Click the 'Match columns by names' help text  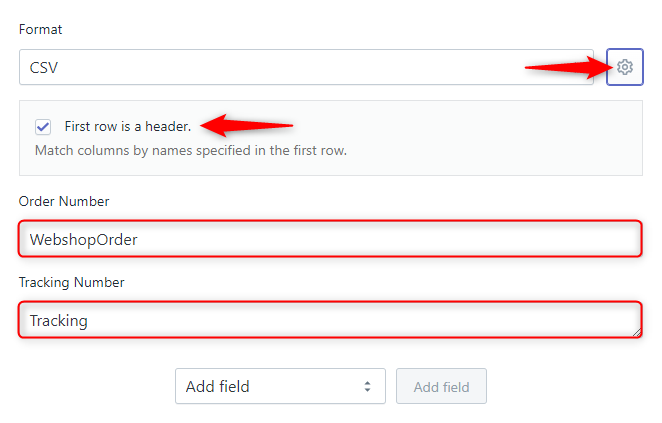coord(190,151)
